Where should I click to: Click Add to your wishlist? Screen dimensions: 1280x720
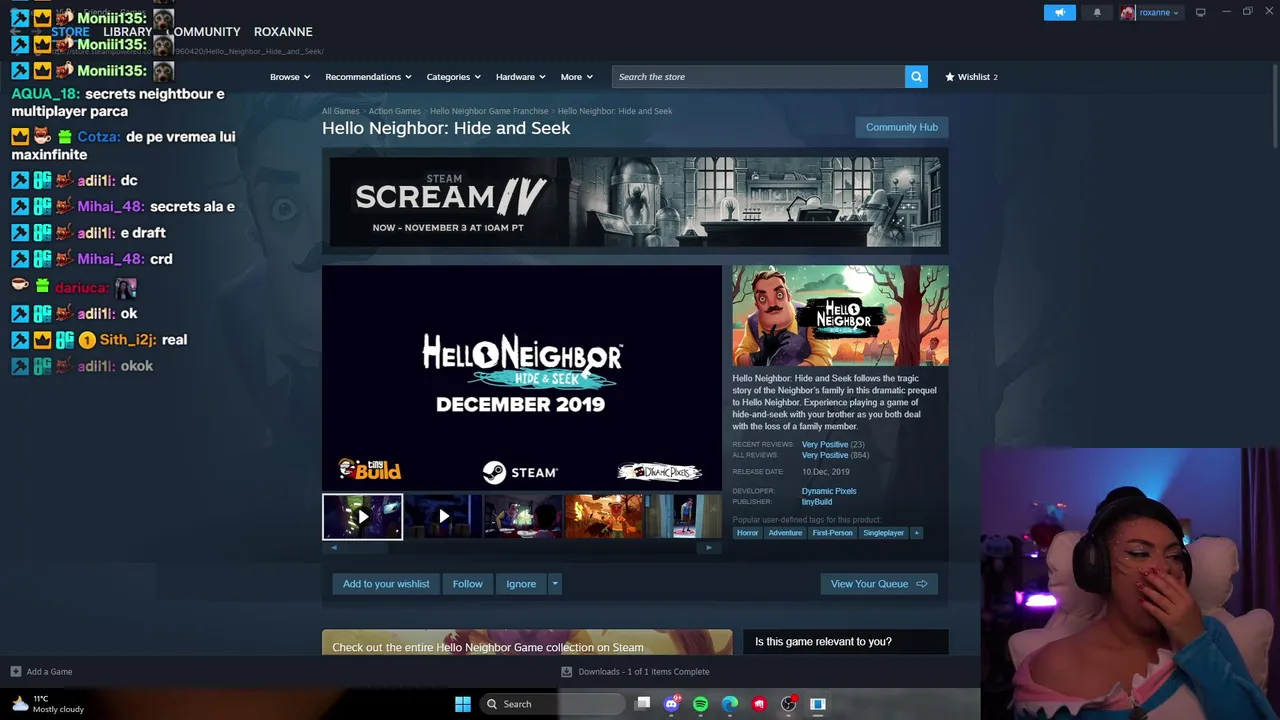[386, 584]
